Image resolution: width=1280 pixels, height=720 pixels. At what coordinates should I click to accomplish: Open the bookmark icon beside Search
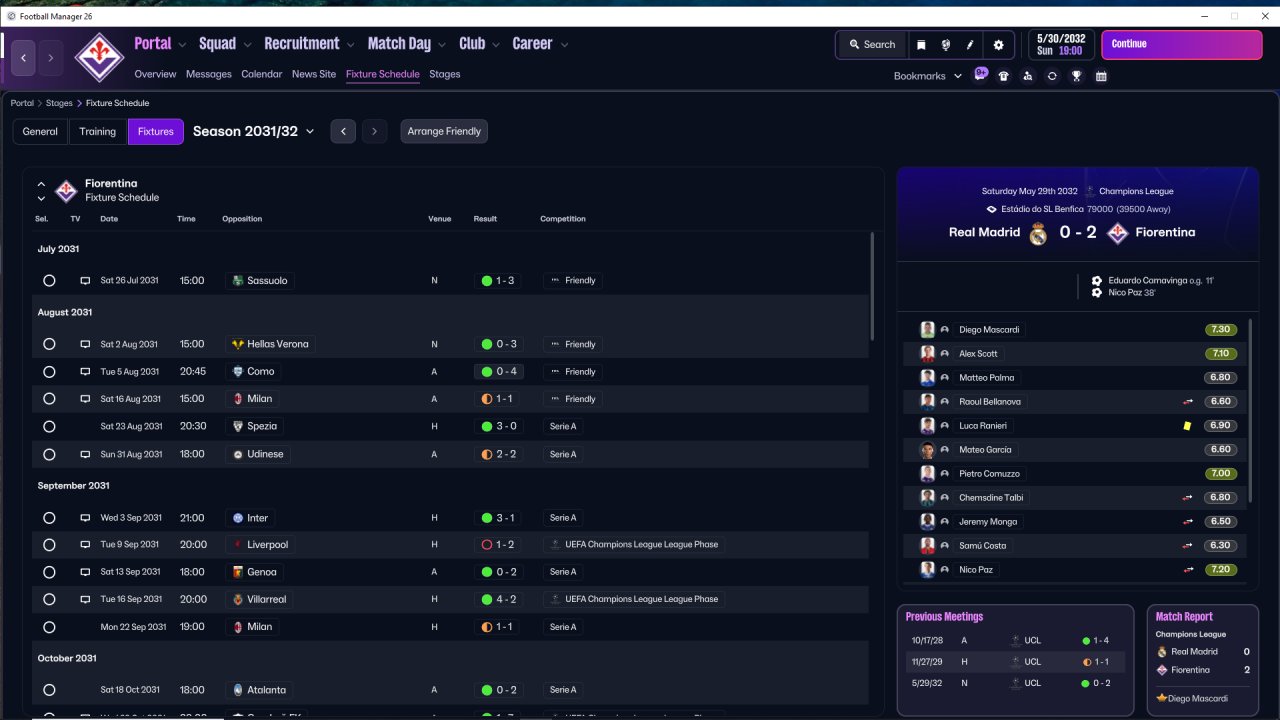click(x=921, y=45)
